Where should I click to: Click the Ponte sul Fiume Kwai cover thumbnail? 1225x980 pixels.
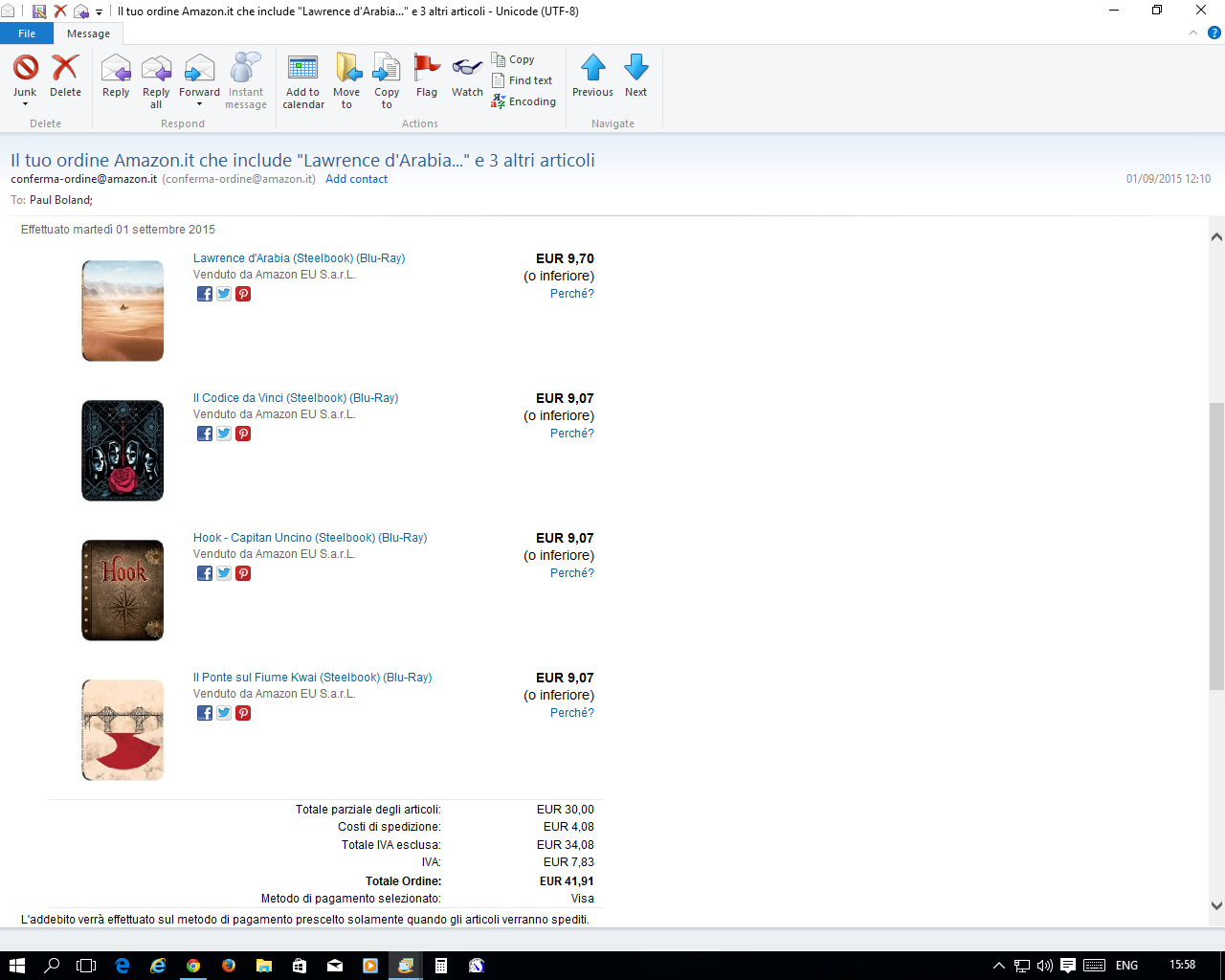click(122, 730)
